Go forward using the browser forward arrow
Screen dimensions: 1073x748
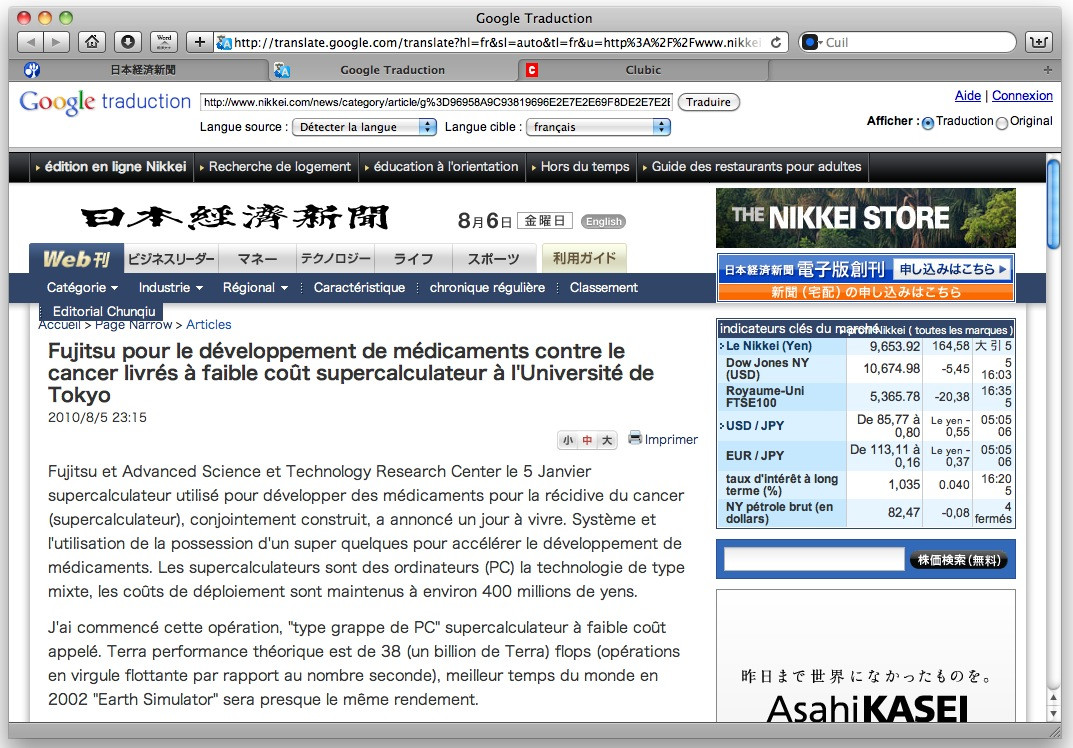[x=56, y=42]
